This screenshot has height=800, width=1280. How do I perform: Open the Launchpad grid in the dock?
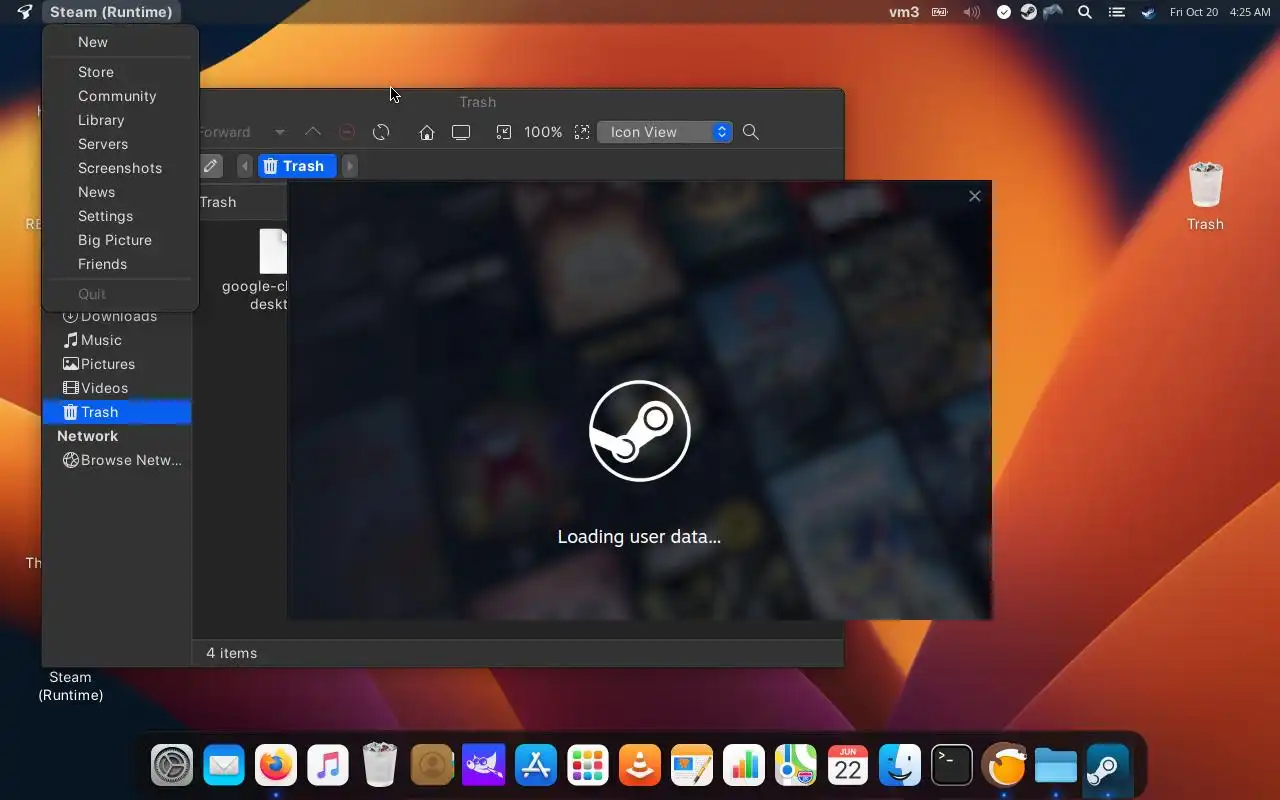(588, 767)
